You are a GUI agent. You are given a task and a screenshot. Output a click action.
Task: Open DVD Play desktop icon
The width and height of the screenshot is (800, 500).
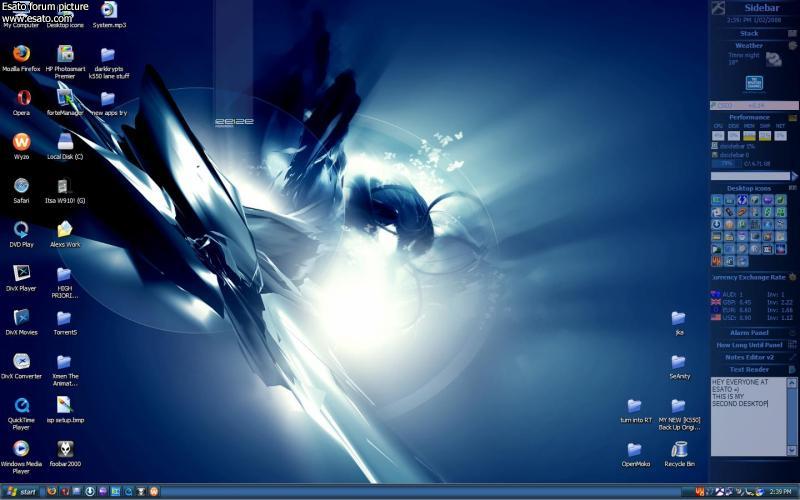tap(21, 234)
